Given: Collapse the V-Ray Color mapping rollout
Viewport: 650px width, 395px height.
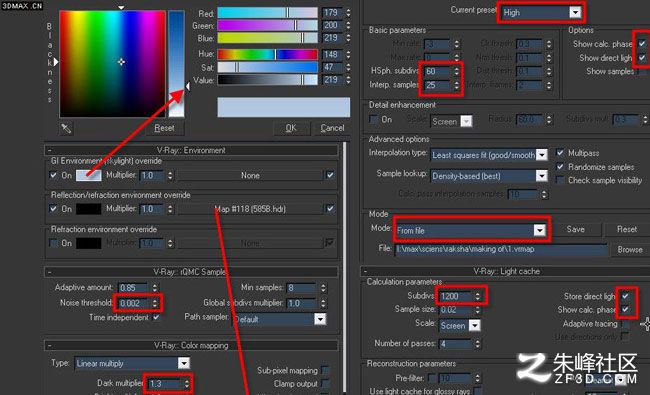Looking at the screenshot, I should (x=49, y=345).
